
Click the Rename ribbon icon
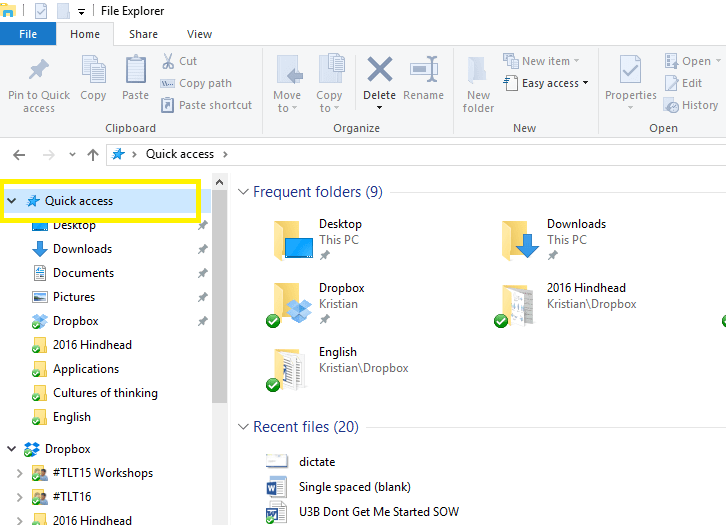(x=423, y=72)
